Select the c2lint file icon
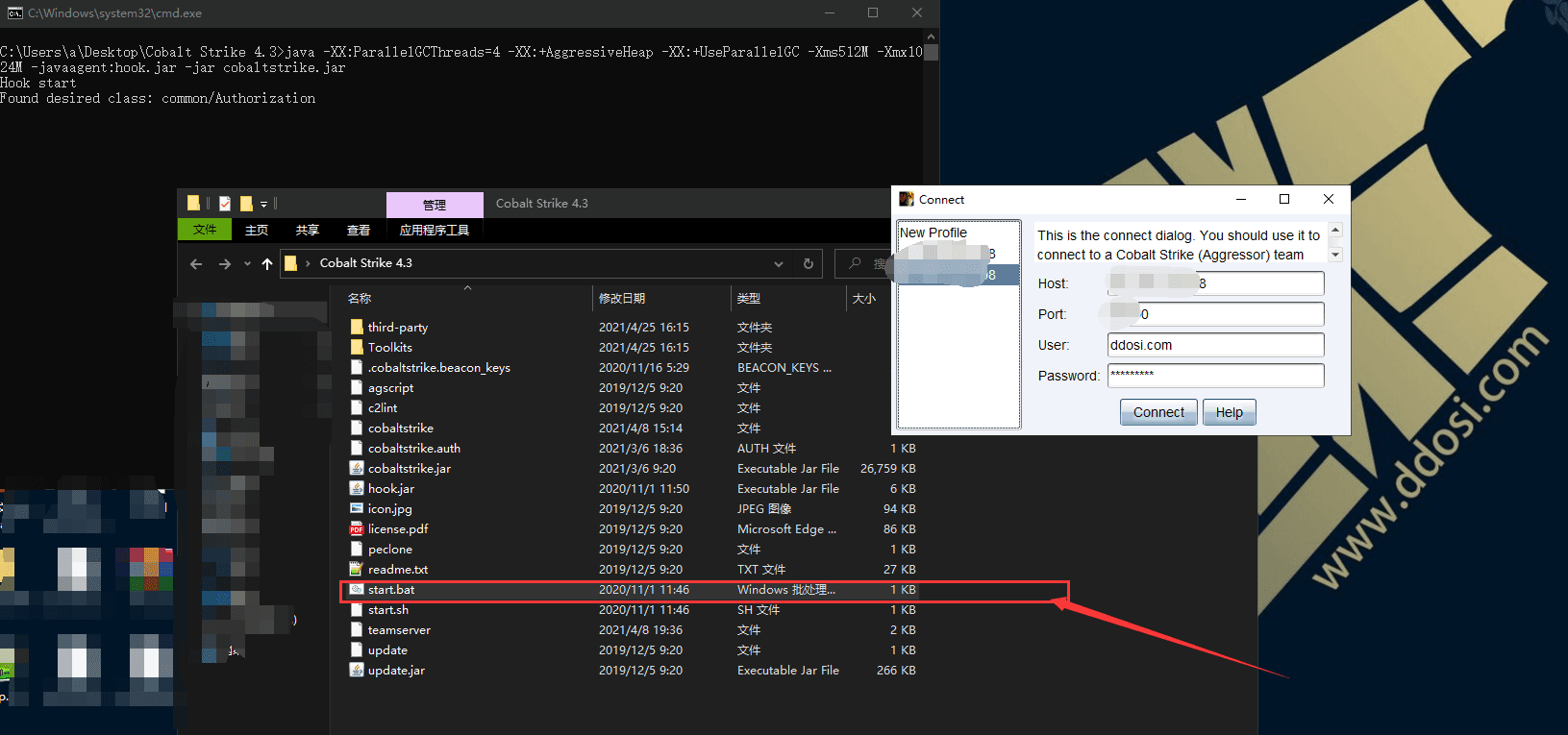This screenshot has height=735, width=1568. click(x=357, y=408)
